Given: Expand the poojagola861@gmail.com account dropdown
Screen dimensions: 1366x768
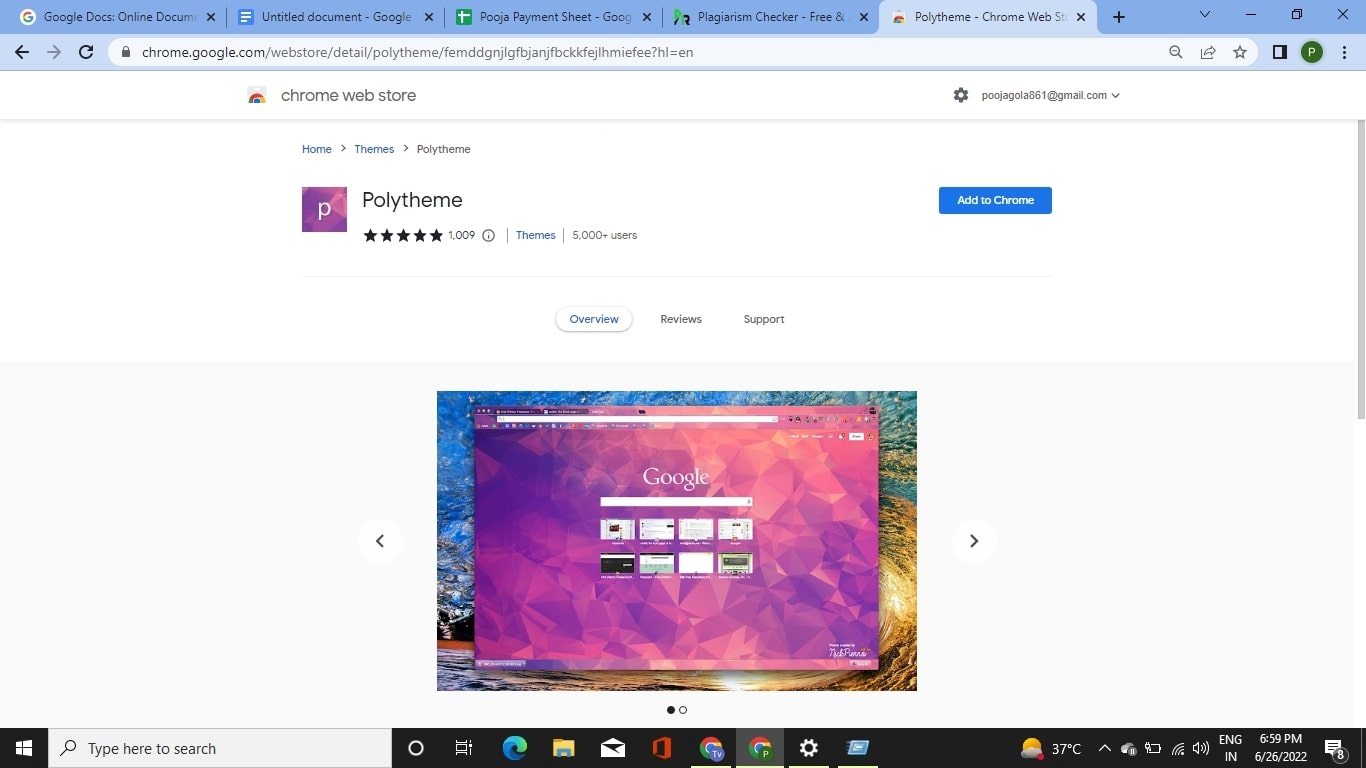Looking at the screenshot, I should point(1050,95).
